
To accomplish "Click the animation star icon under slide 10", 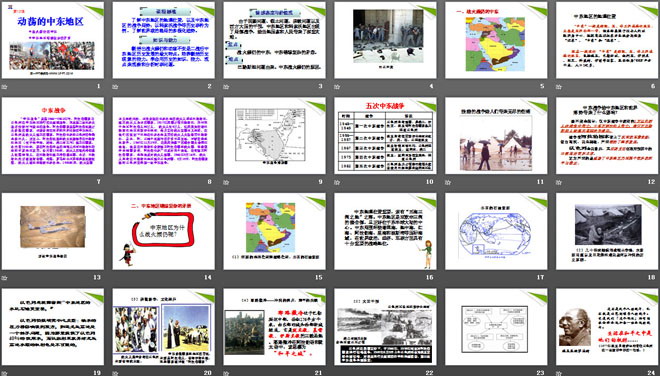I will pos(337,182).
